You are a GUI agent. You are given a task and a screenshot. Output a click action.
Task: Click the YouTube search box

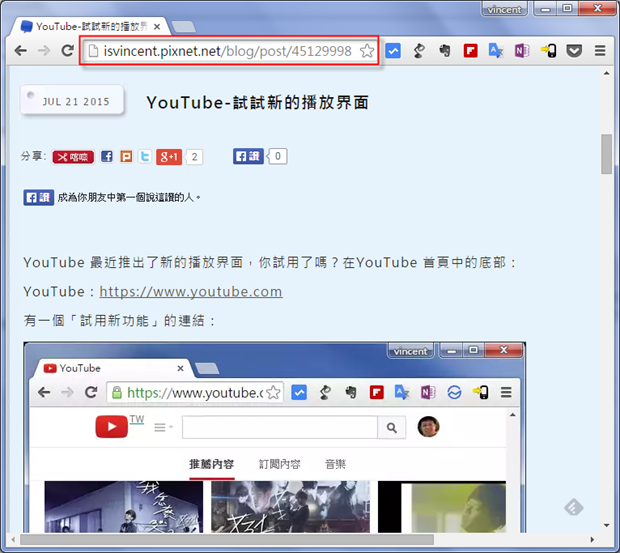280,427
